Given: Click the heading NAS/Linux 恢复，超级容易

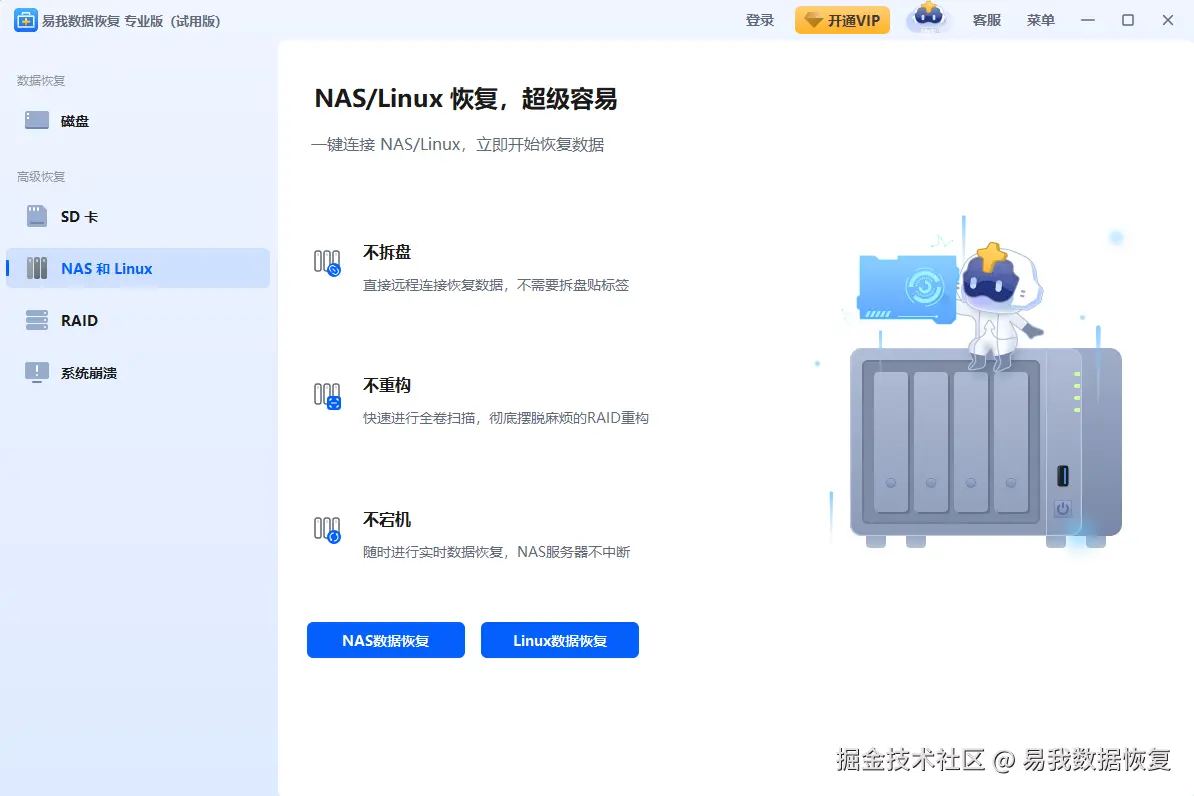Looking at the screenshot, I should (x=465, y=99).
